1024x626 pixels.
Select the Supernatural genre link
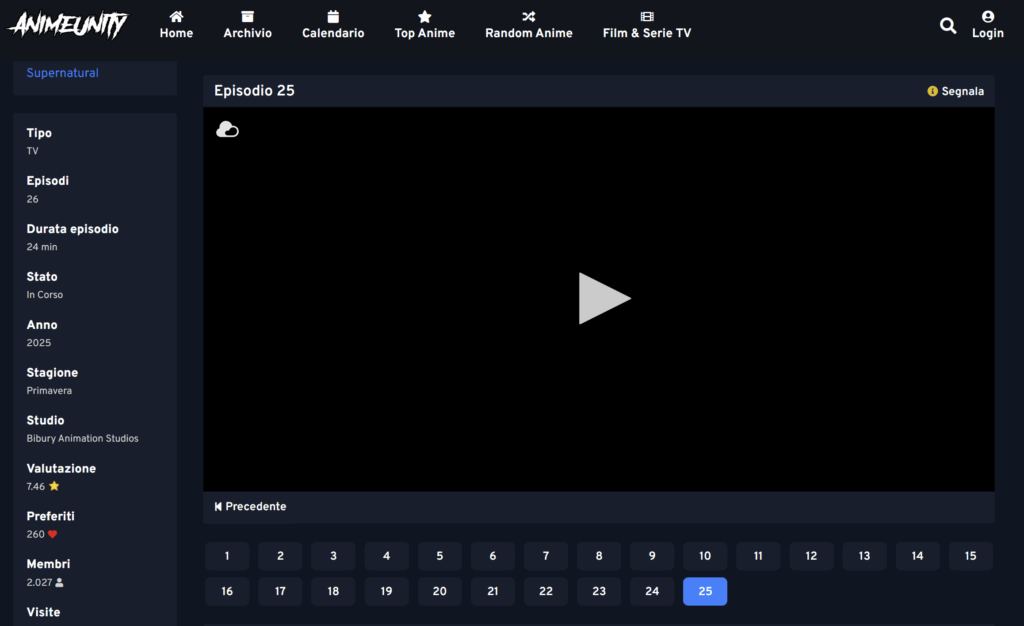click(62, 73)
